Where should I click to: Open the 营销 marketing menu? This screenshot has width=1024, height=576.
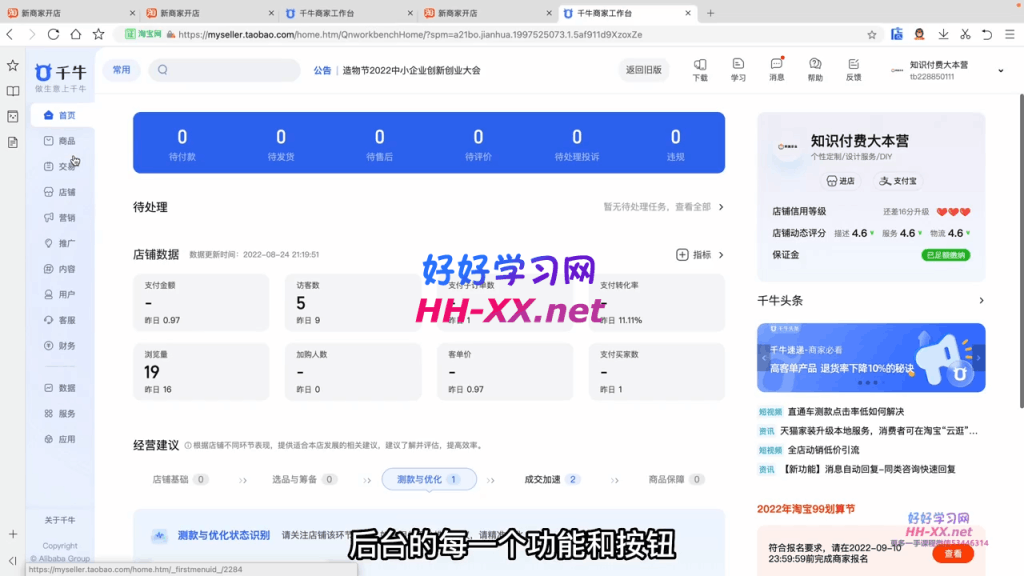click(60, 217)
